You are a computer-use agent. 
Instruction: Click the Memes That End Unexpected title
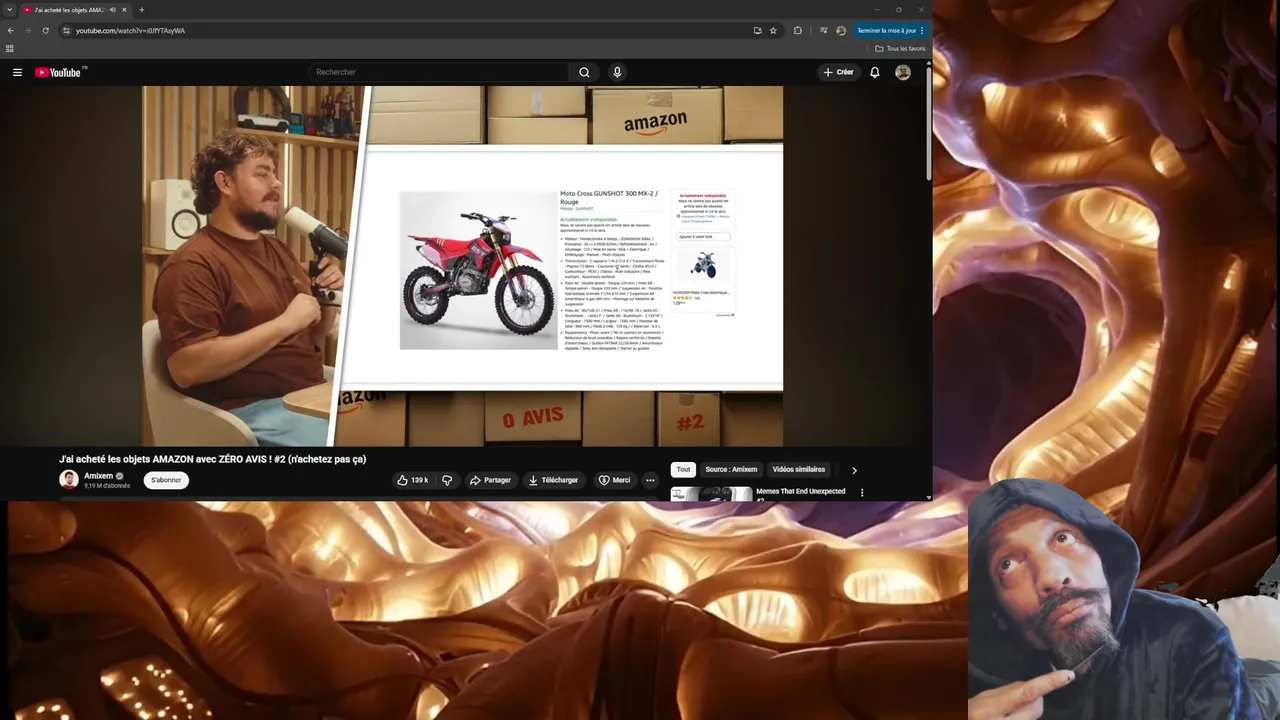click(801, 491)
